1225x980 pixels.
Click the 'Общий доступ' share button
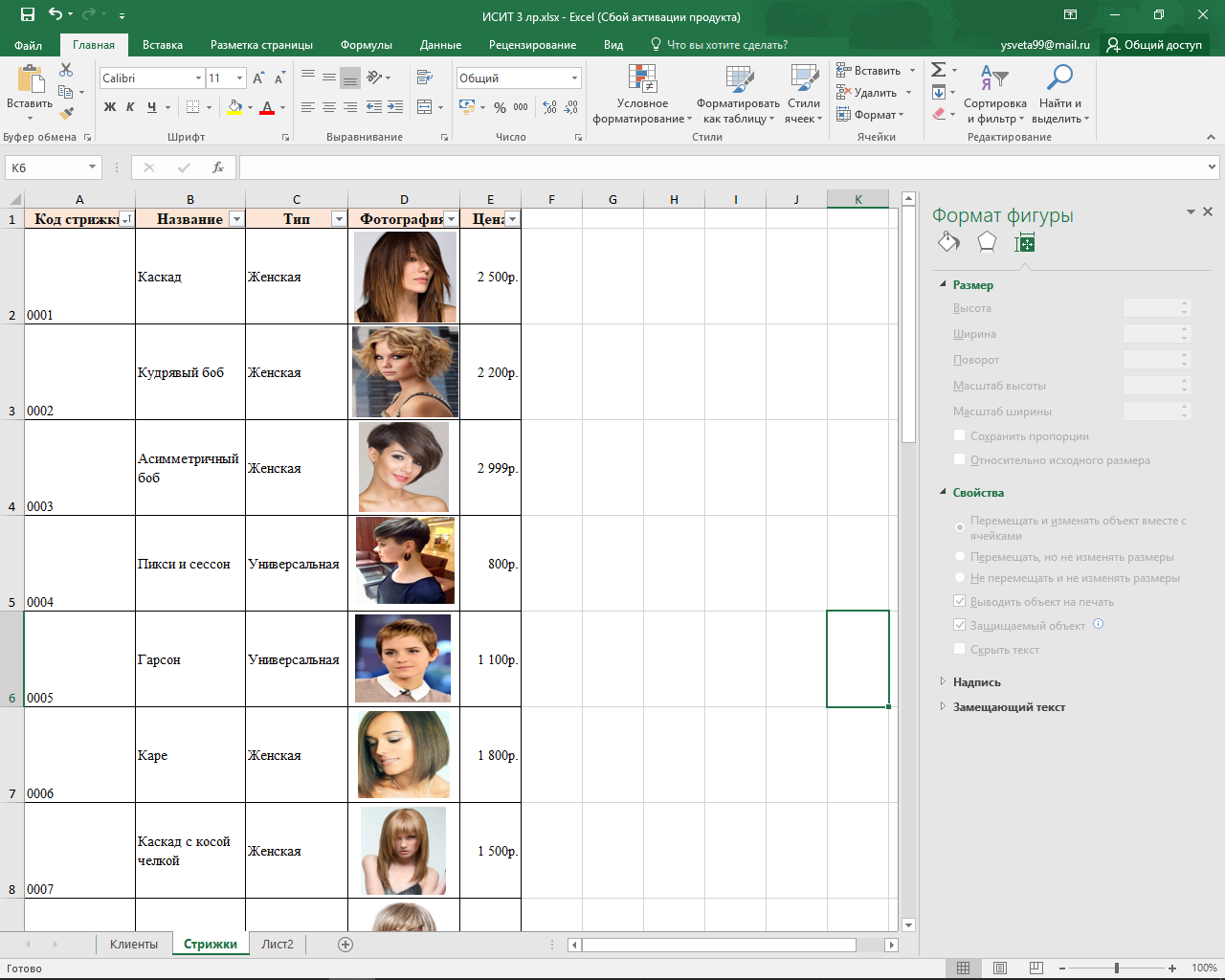1154,45
